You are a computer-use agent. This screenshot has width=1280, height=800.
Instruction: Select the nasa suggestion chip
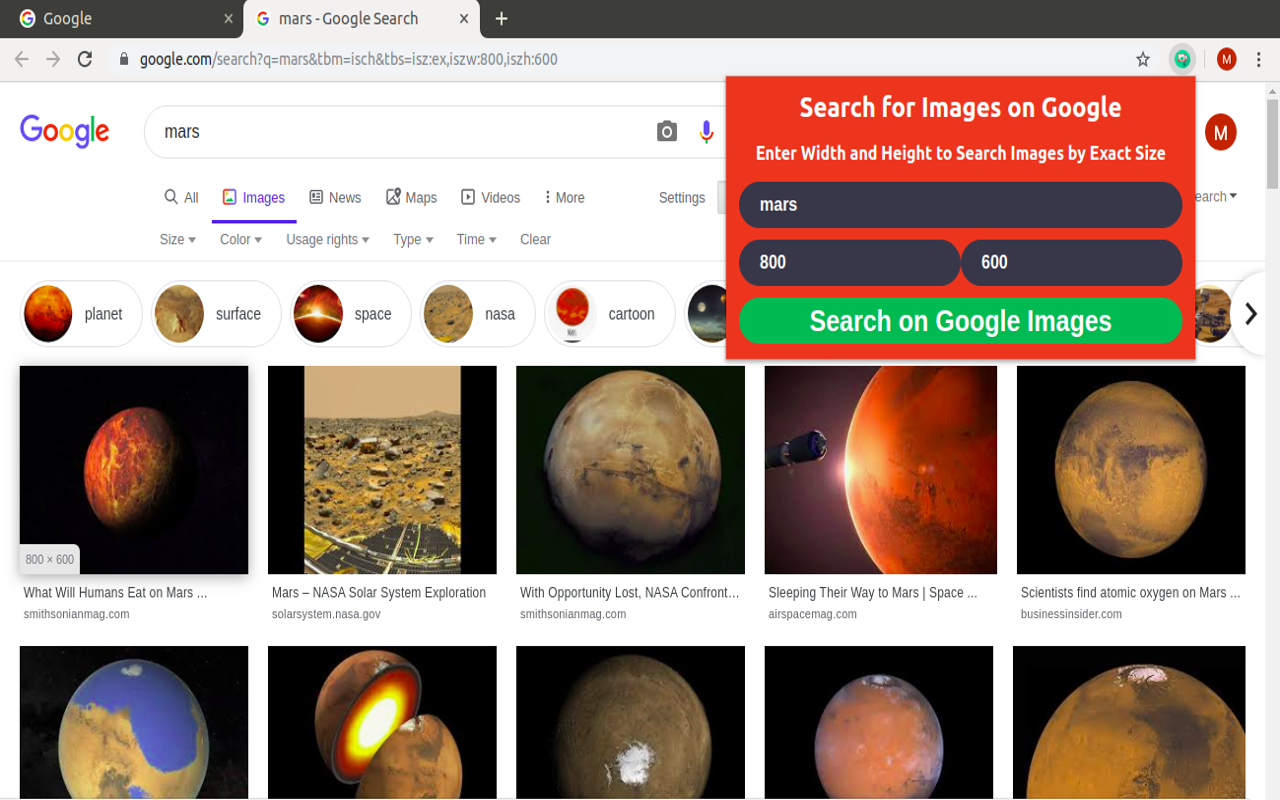point(477,314)
